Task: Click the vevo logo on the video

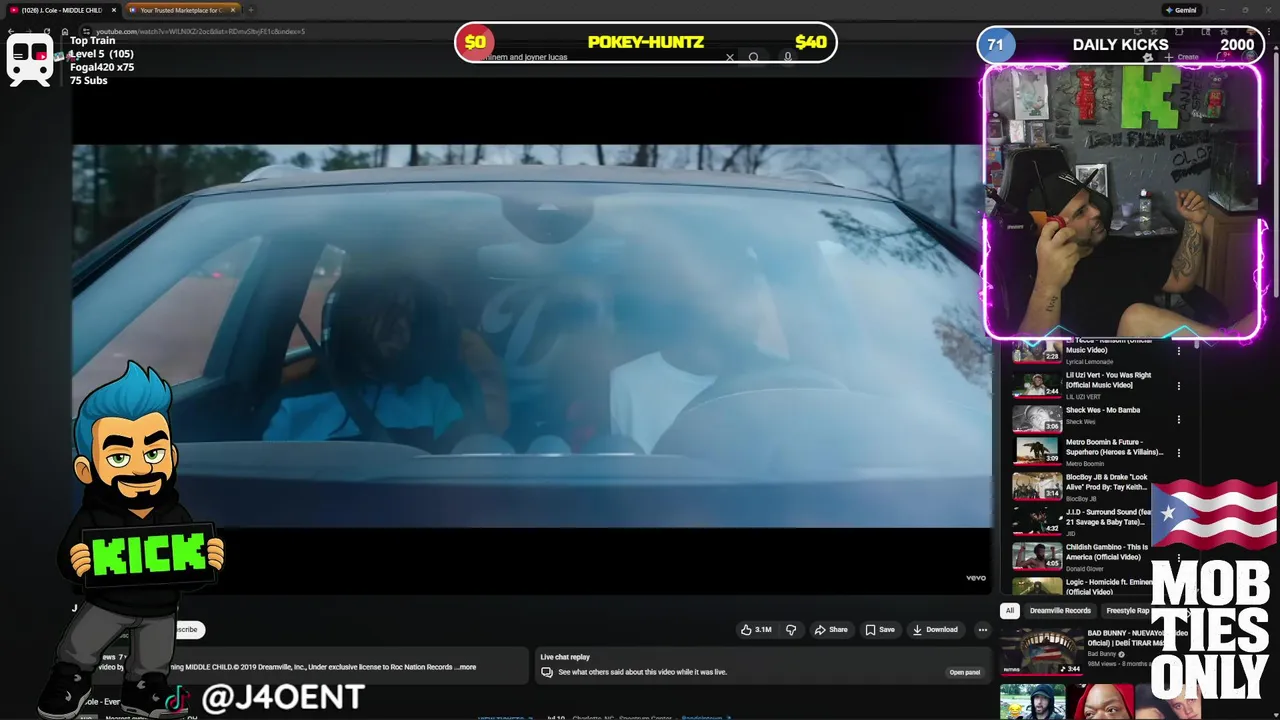Action: 976,578
